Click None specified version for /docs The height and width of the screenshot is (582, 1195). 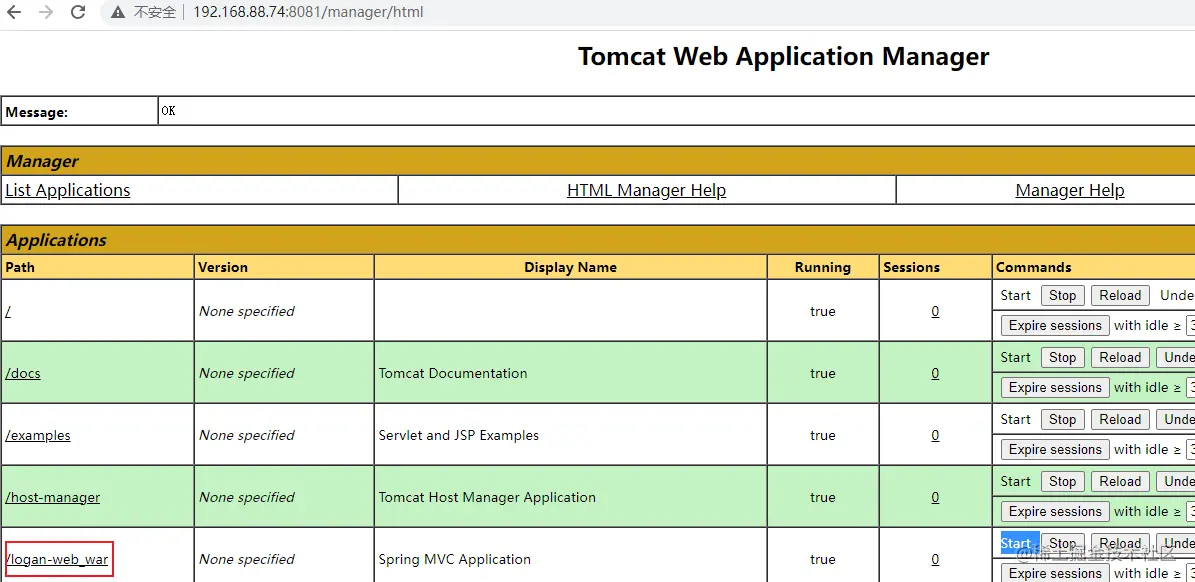coord(247,373)
